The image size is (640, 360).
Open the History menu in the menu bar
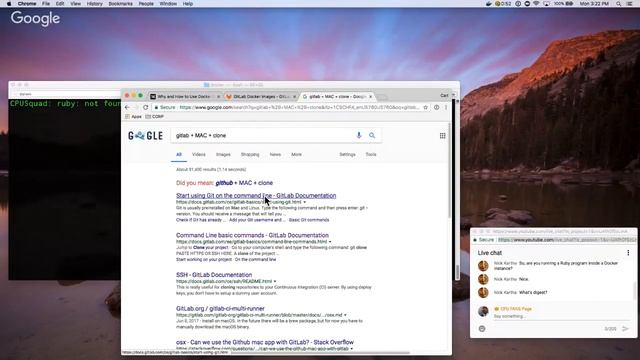[x=94, y=4]
